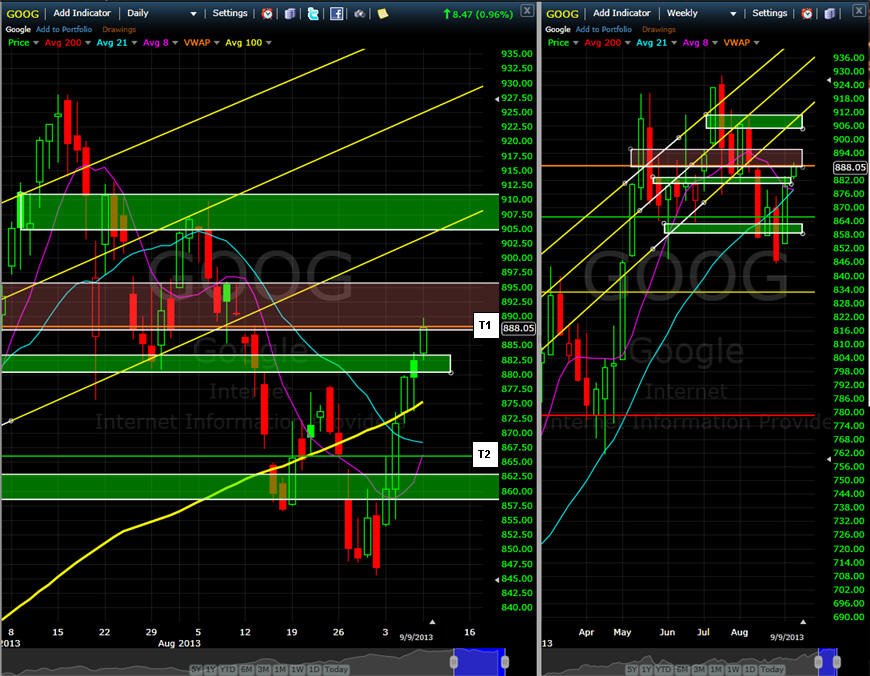870x676 pixels.
Task: Click the 8.47 (0.96%) price change
Action: pyautogui.click(x=478, y=14)
